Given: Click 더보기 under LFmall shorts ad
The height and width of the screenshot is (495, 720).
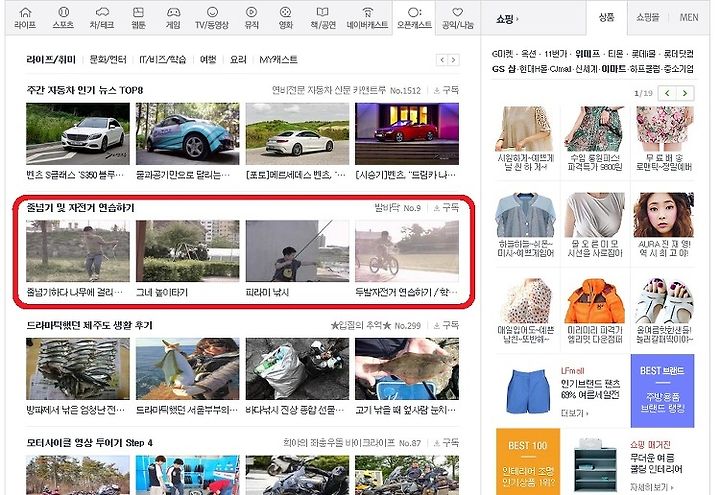Looking at the screenshot, I should (574, 413).
